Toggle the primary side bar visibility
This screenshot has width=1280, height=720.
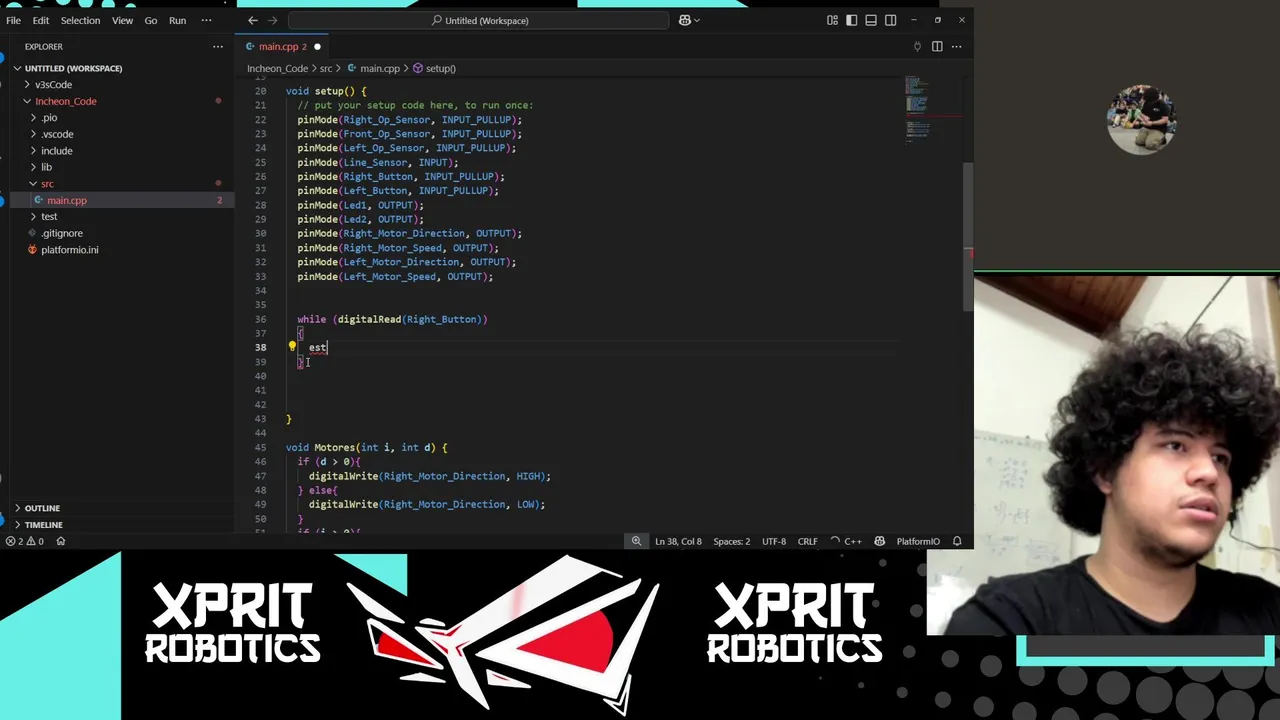tap(852, 20)
